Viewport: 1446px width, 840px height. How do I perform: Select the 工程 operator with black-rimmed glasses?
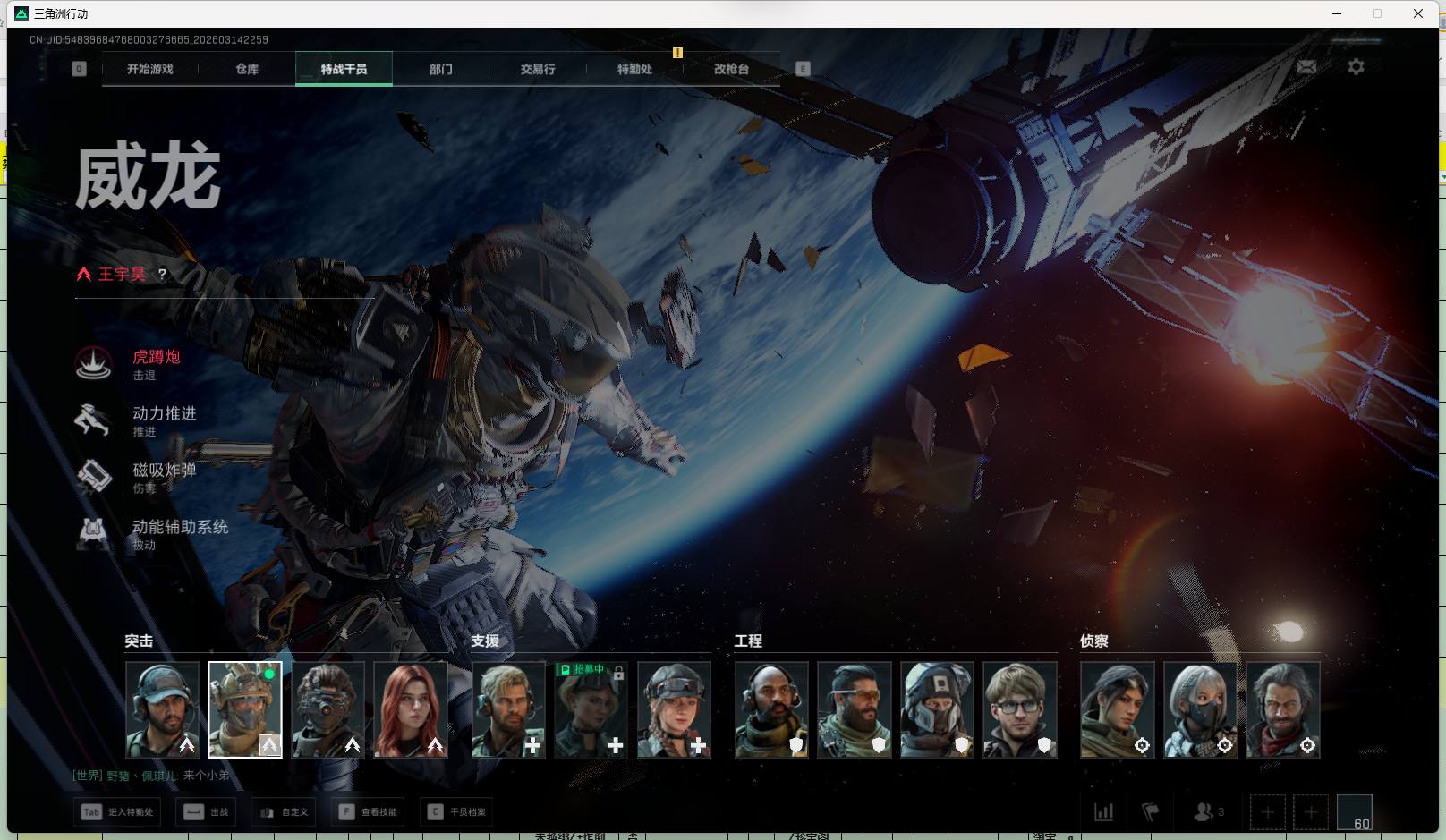point(1020,709)
